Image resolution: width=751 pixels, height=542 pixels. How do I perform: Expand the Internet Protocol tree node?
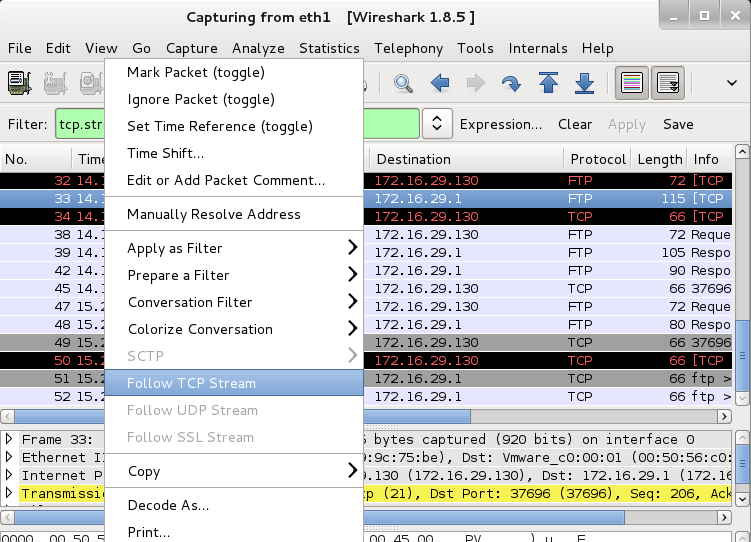pos(9,474)
